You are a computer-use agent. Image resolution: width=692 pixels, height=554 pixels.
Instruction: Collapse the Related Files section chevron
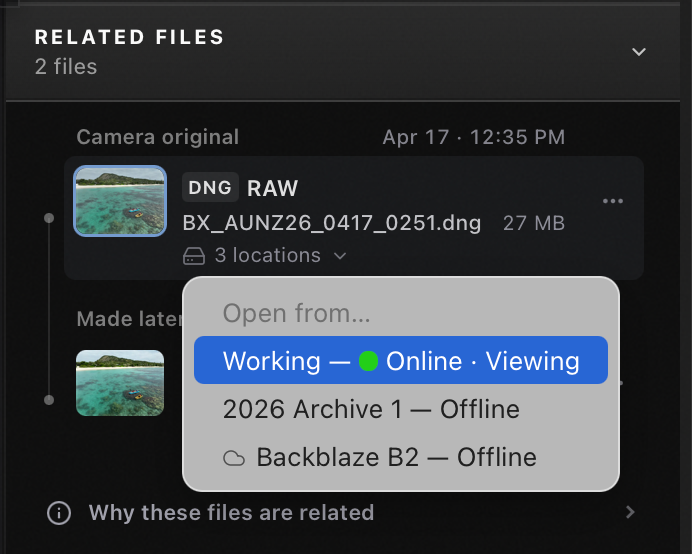point(639,52)
